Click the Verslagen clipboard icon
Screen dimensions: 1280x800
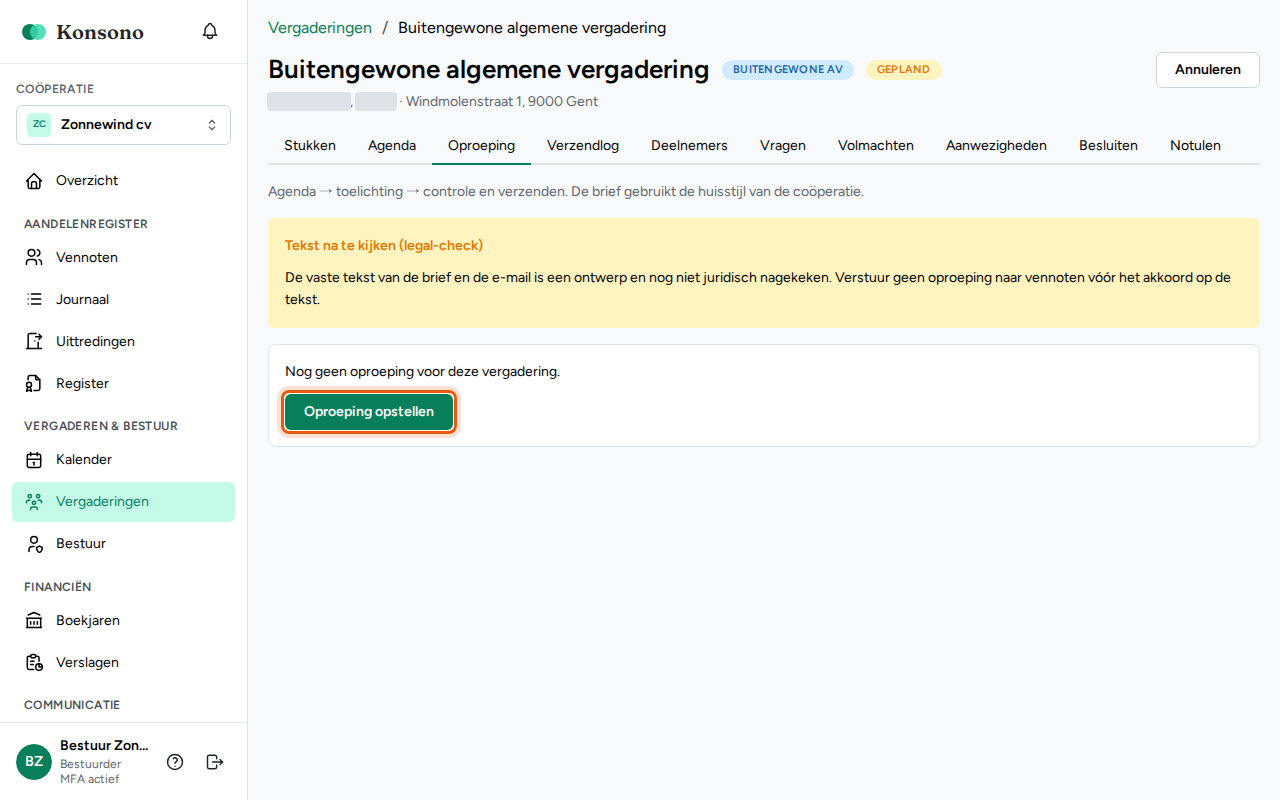(x=34, y=663)
